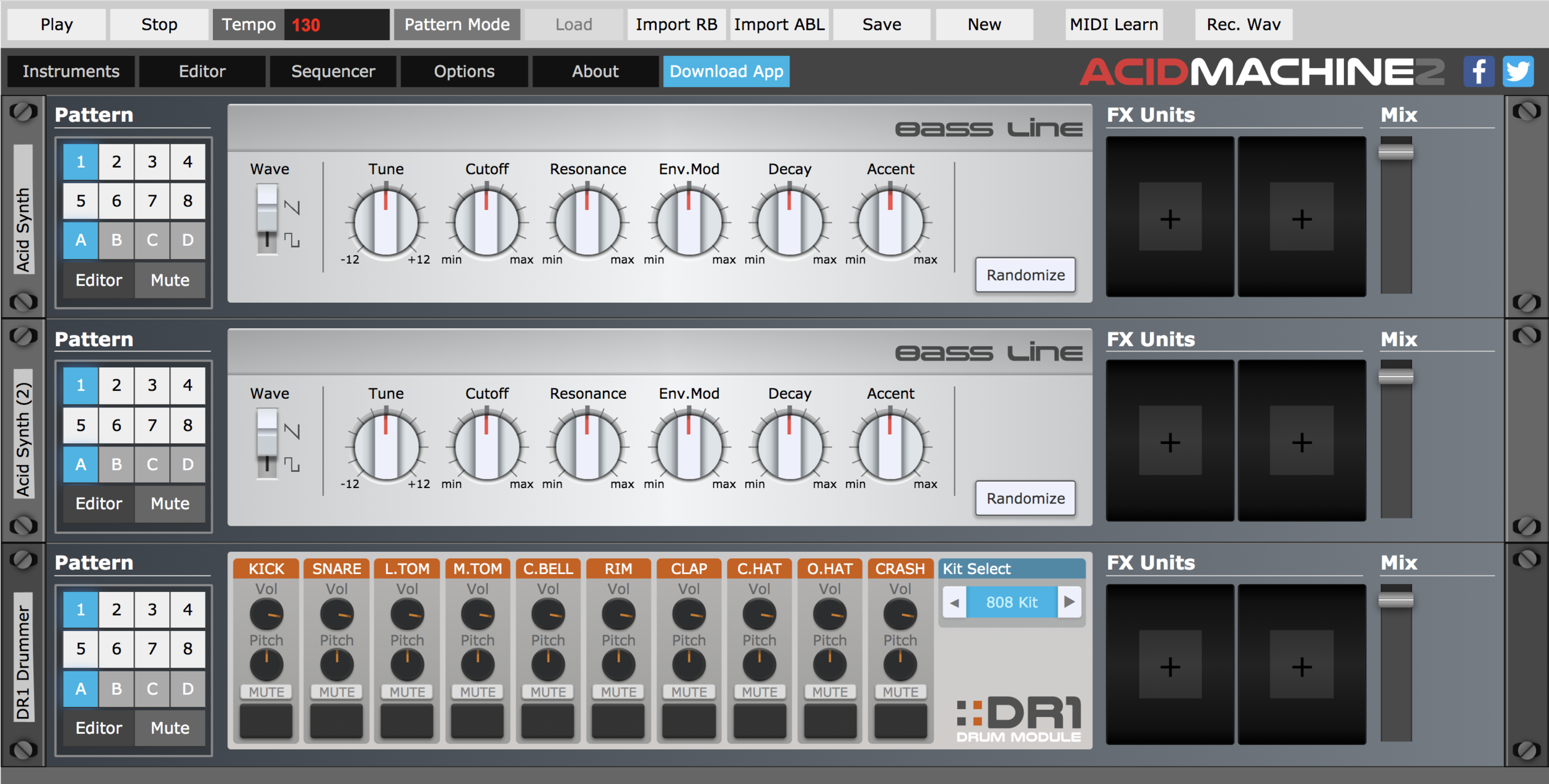
Task: Select previous kit with left arrow
Action: [x=955, y=602]
